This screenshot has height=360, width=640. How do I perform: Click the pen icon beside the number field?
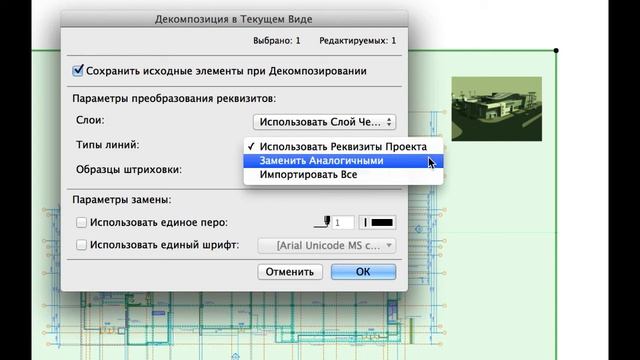(322, 222)
